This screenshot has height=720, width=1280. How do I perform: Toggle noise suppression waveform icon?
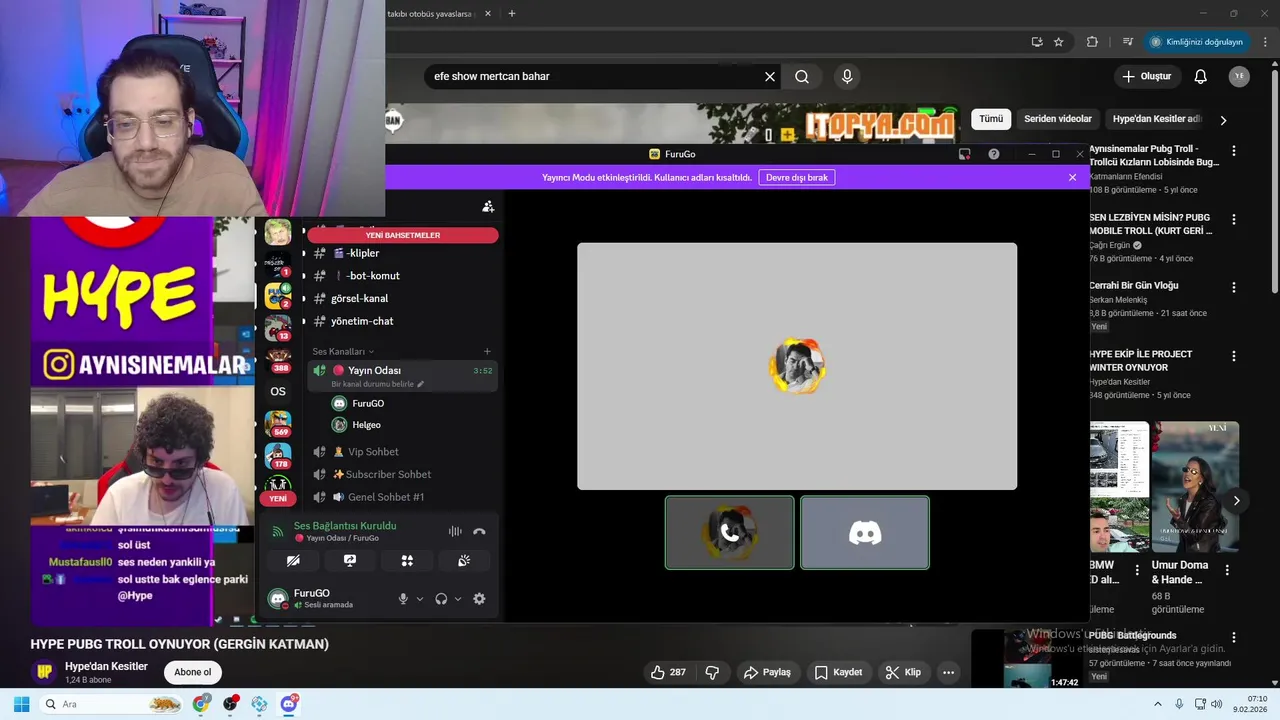coord(455,532)
